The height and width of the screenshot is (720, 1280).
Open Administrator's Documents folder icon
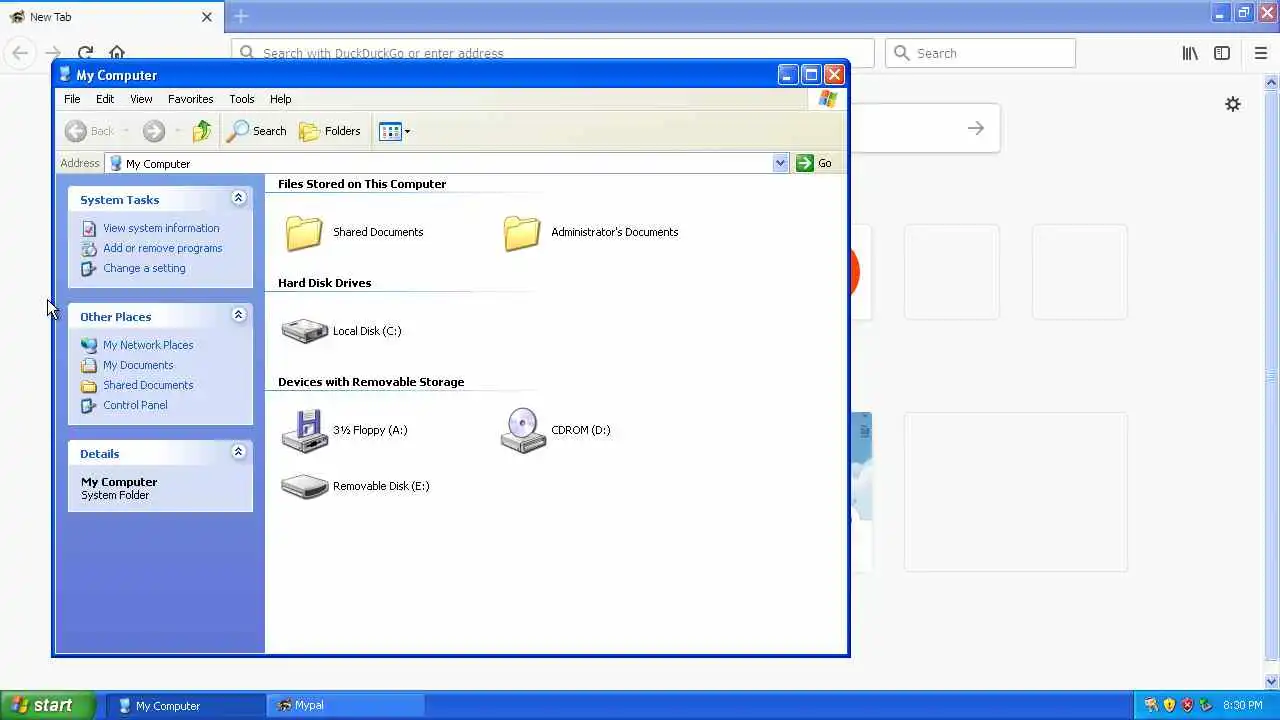coord(522,232)
